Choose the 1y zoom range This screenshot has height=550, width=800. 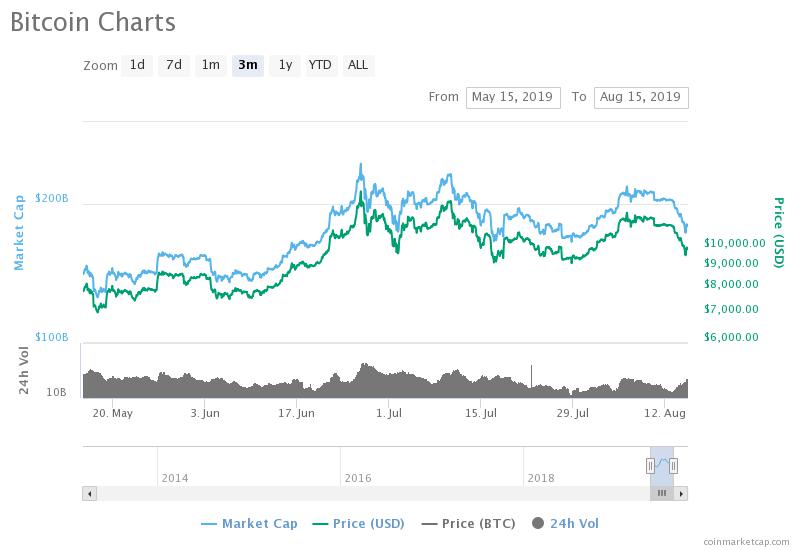(285, 65)
